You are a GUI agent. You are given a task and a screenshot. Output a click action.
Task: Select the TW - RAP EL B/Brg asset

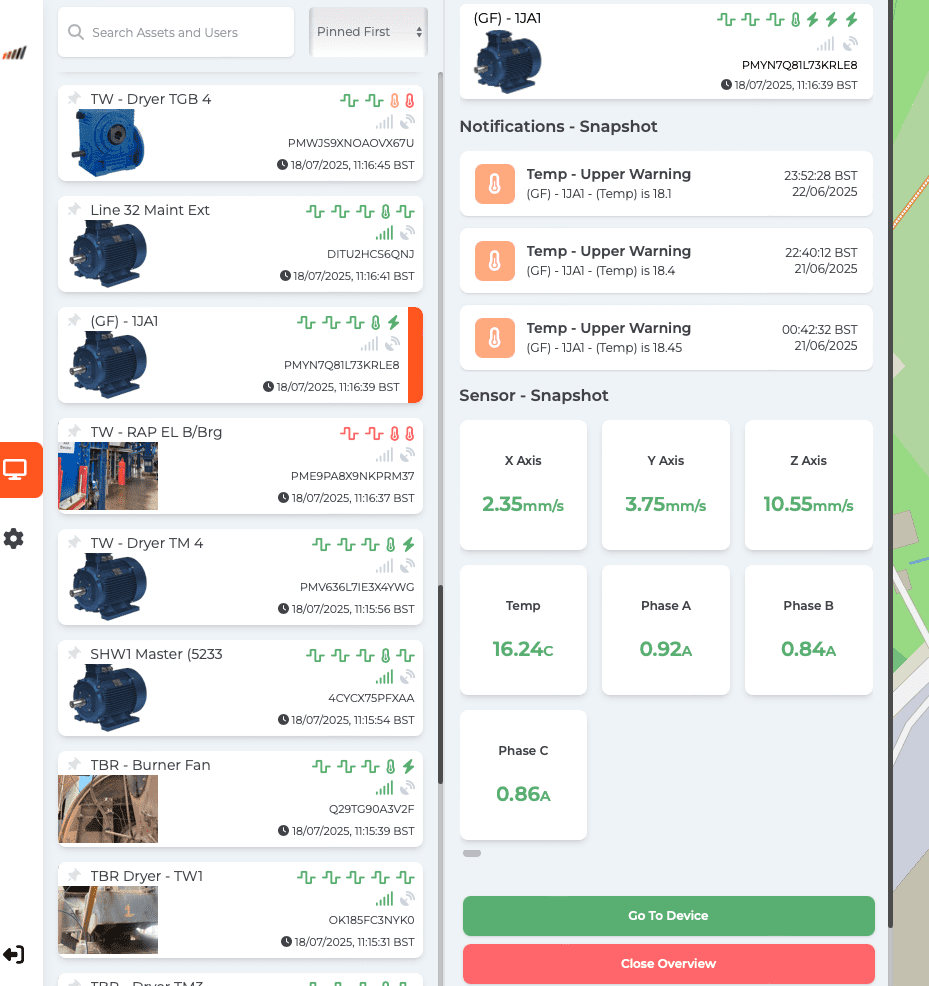point(240,466)
